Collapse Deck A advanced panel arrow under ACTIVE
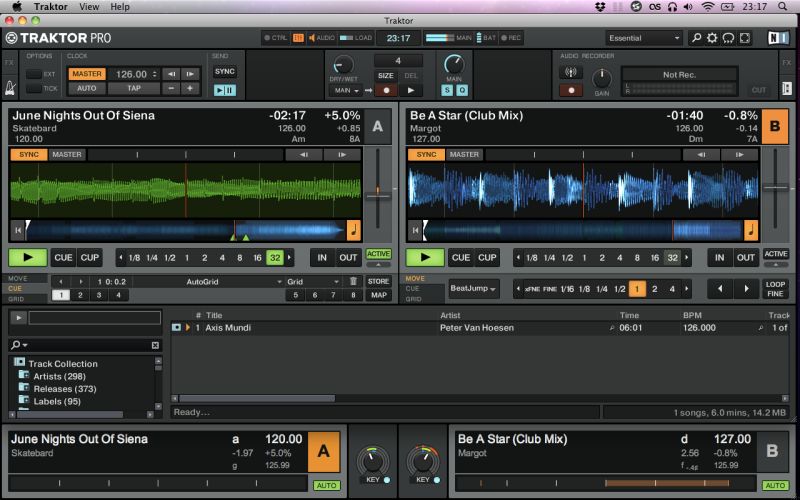Viewport: 800px width, 500px height. [x=378, y=265]
